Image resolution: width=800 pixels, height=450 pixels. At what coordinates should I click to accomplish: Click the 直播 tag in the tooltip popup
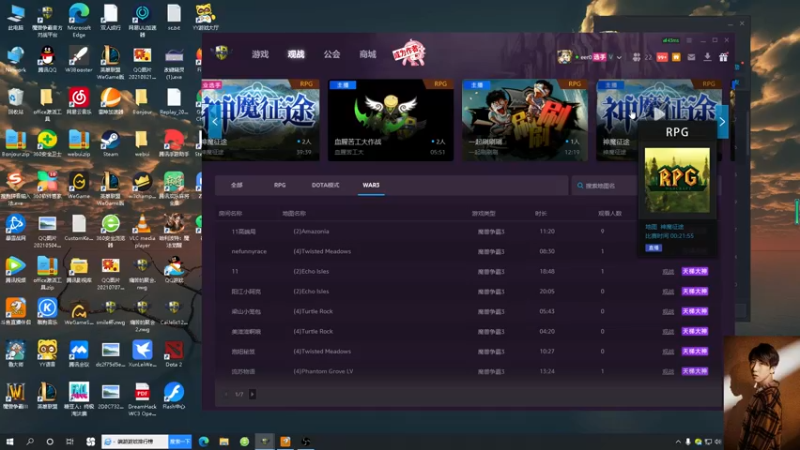point(654,248)
